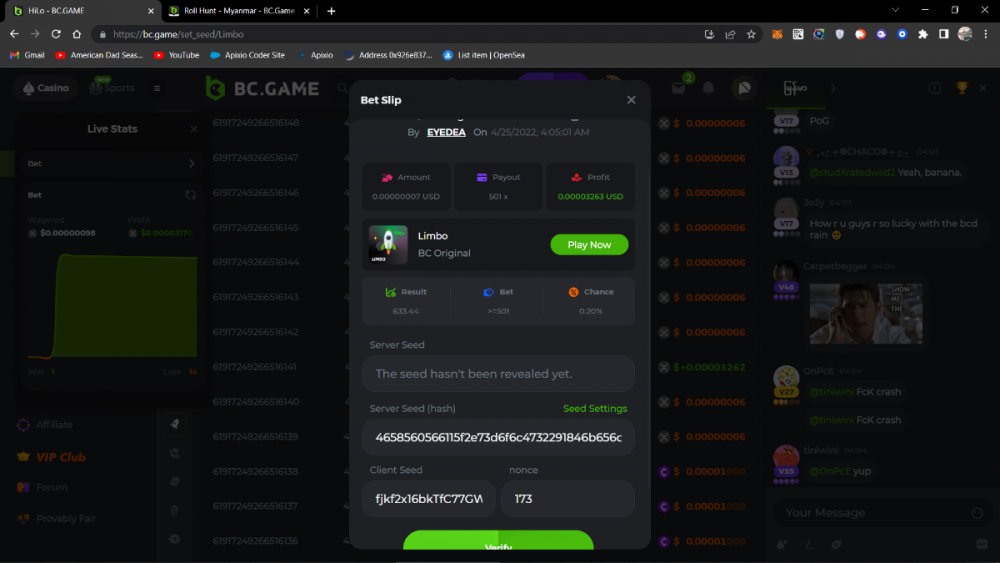Select the Server Seed hash field
1000x563 pixels.
pos(498,438)
